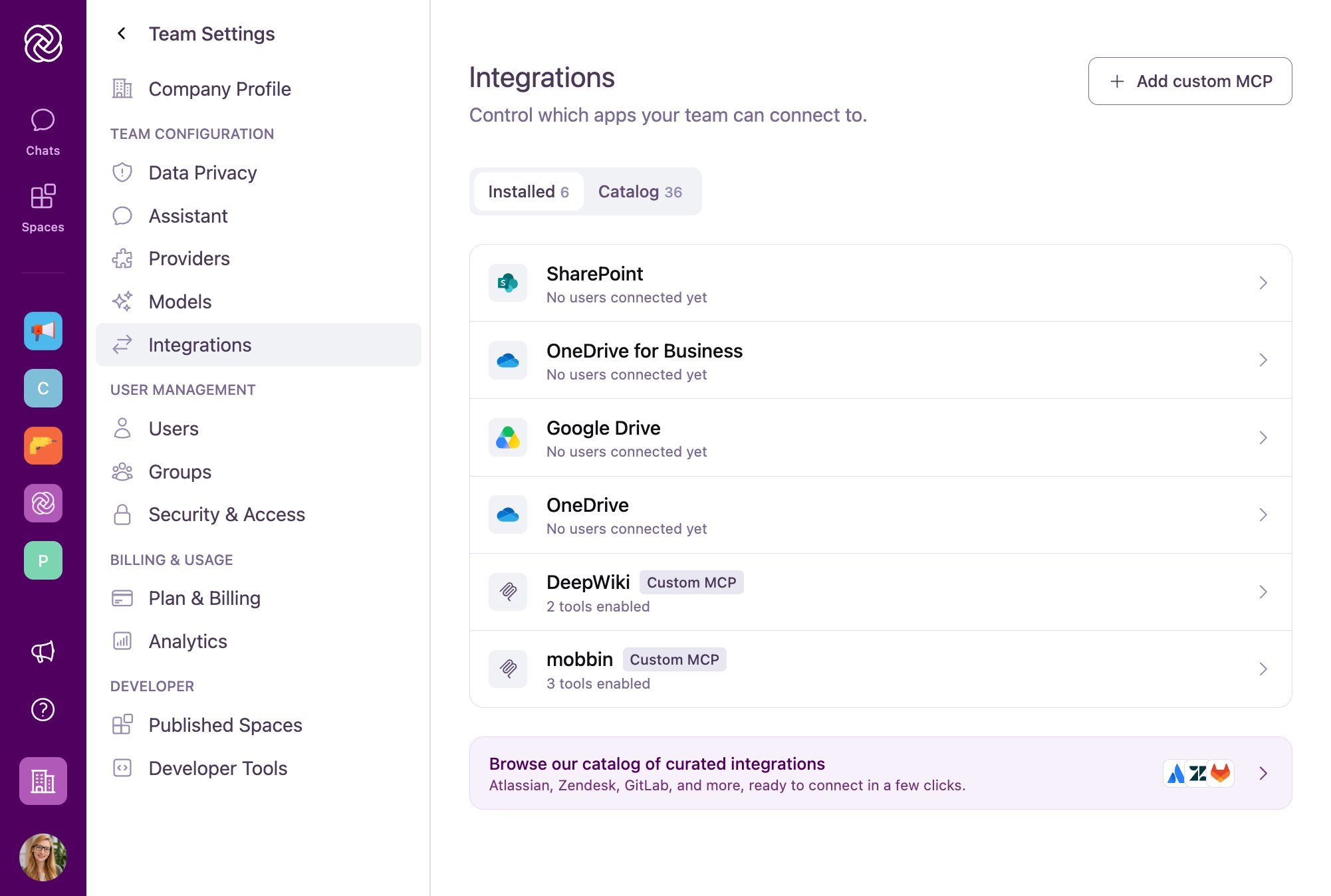This screenshot has width=1331, height=896.
Task: Expand the Google Drive row chevron
Action: tap(1263, 437)
